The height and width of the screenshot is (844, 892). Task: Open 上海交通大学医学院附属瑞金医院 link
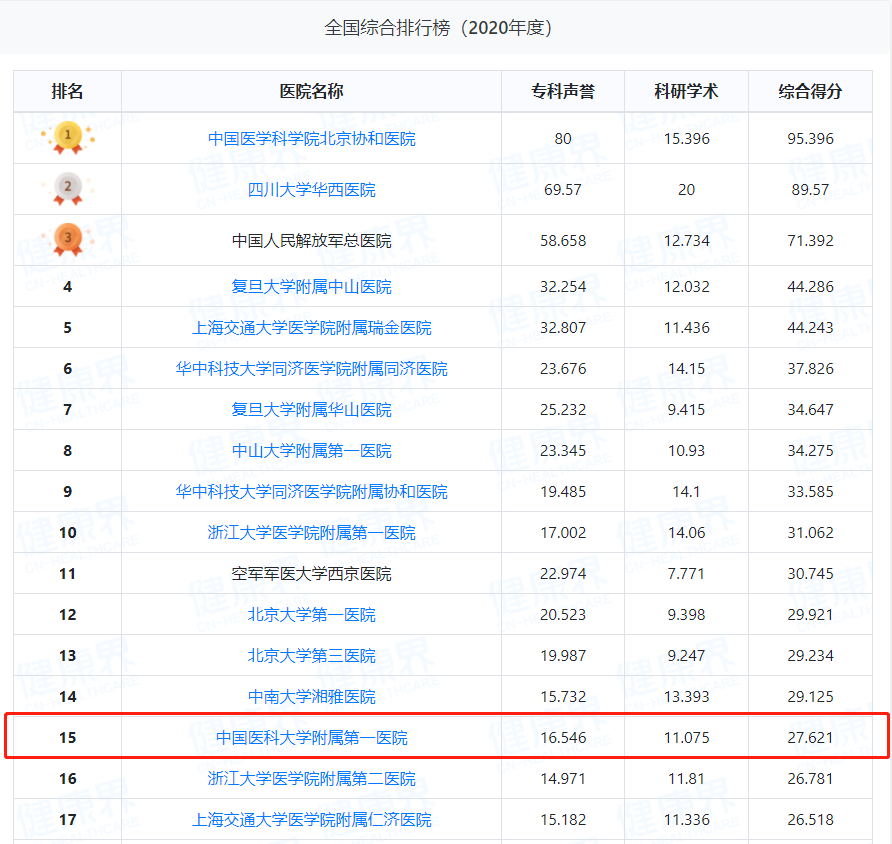[311, 328]
